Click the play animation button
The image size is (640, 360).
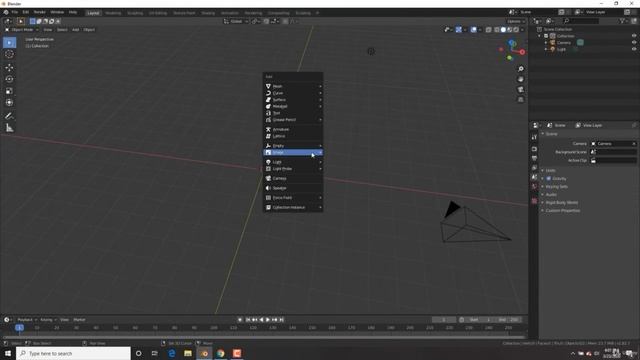[268, 320]
